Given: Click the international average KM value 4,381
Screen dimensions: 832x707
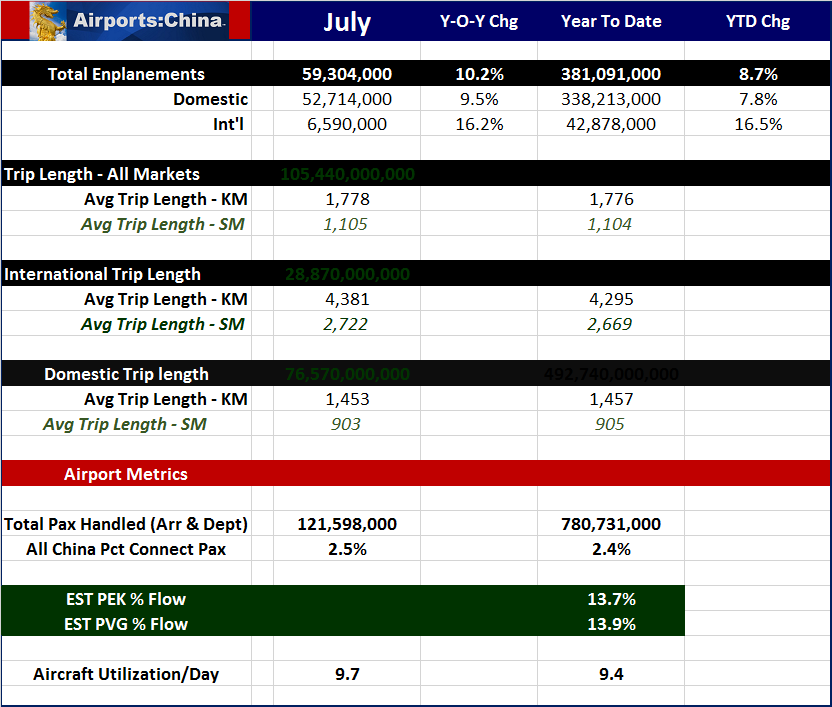Looking at the screenshot, I should (x=347, y=299).
